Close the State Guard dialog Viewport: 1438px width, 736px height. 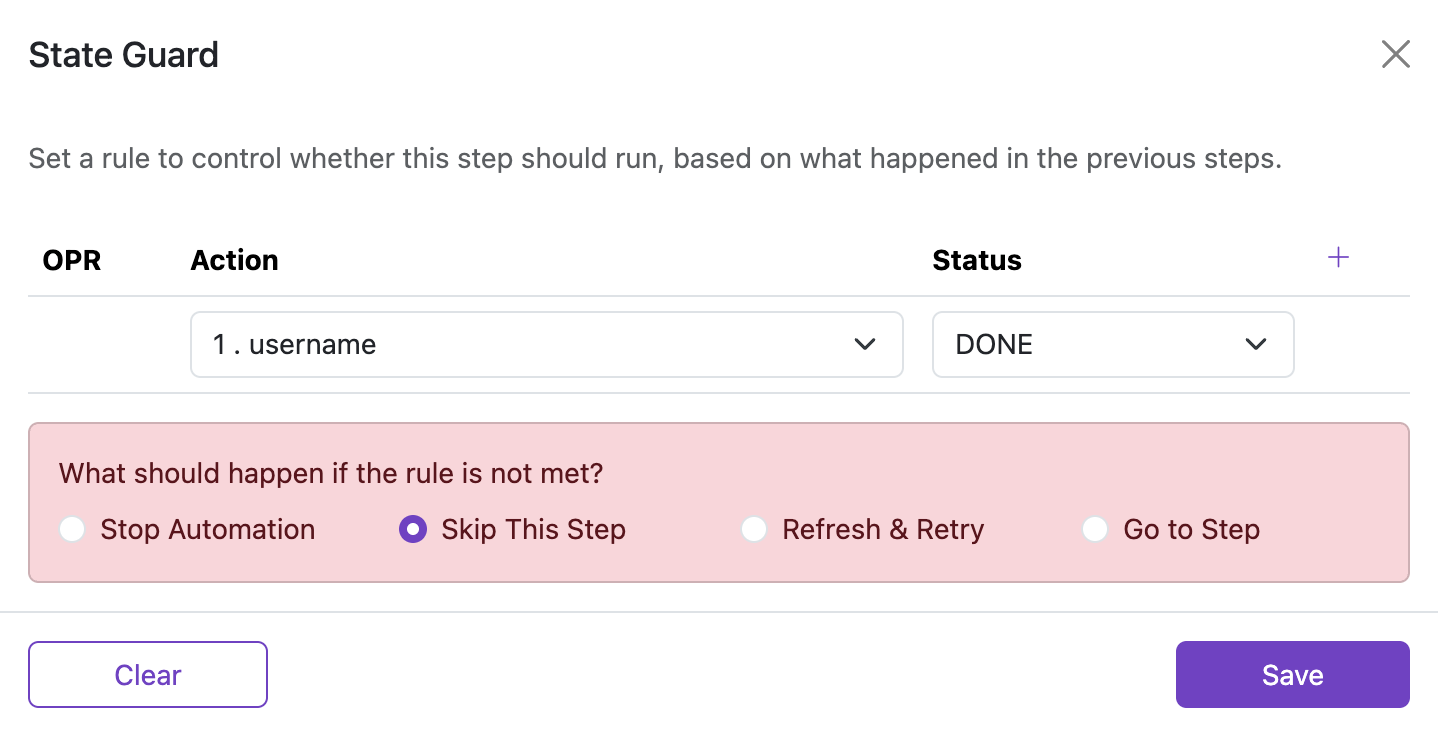point(1395,54)
